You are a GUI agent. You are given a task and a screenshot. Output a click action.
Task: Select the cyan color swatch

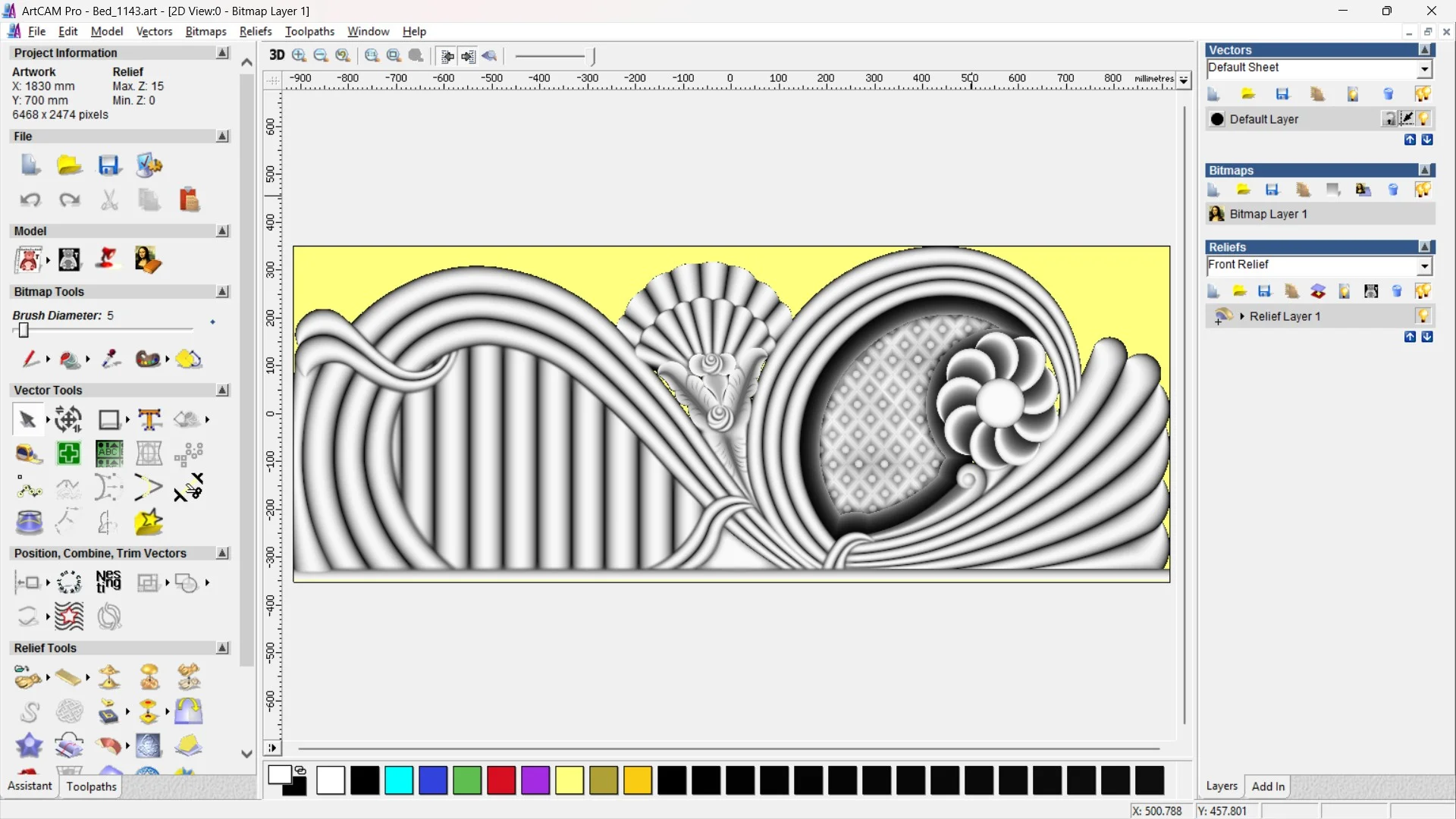[399, 780]
